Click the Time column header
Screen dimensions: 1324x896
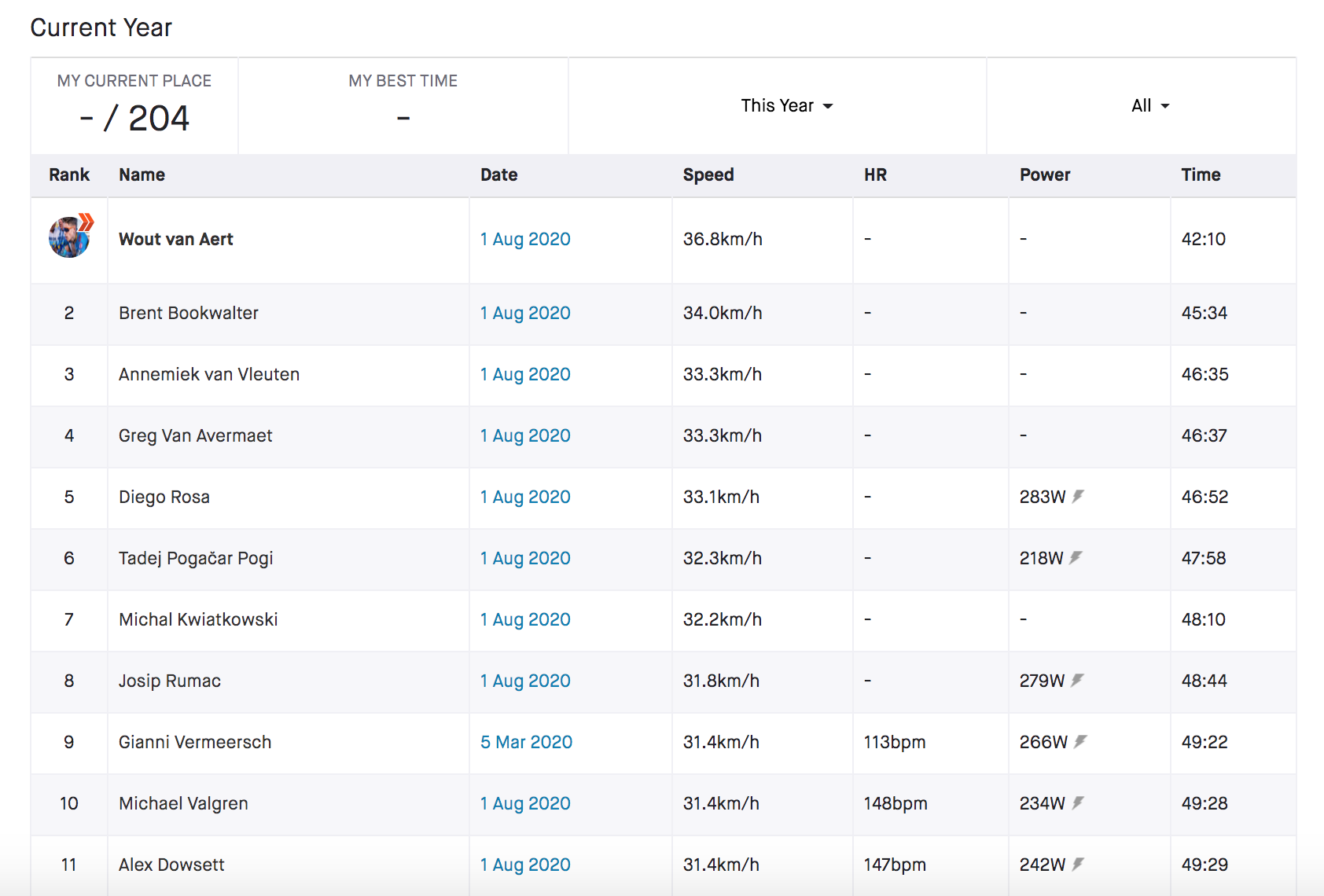click(x=1200, y=174)
